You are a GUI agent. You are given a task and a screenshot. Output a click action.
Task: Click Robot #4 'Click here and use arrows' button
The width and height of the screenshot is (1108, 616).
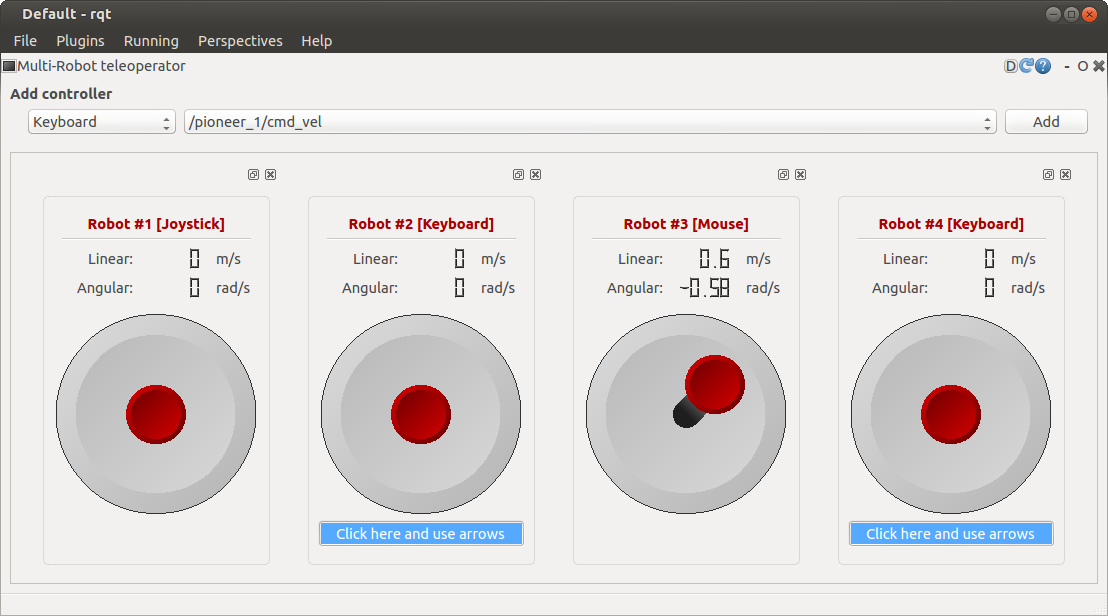[x=951, y=534]
